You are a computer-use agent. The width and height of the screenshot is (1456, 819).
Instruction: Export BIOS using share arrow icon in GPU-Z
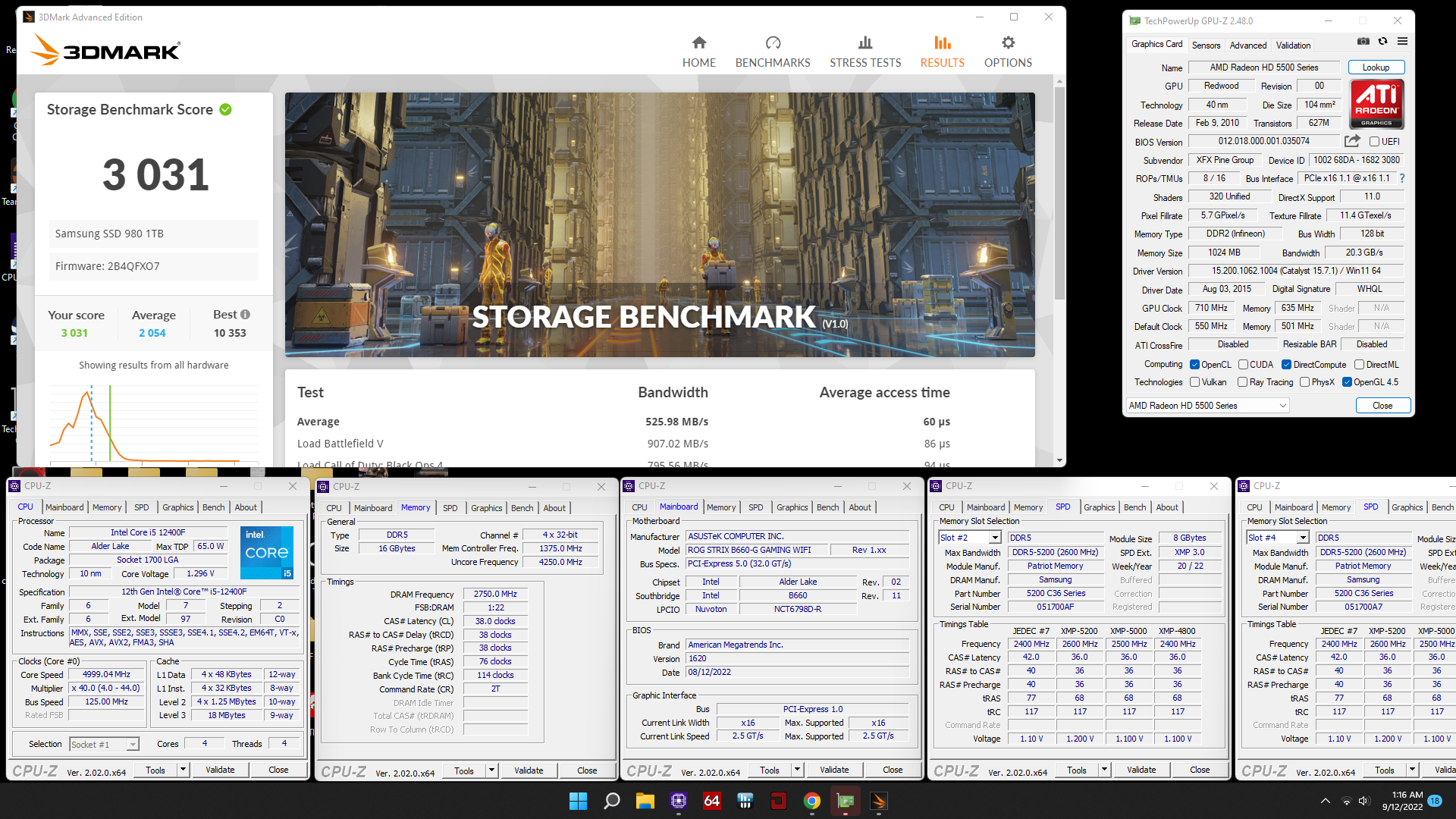click(1352, 141)
